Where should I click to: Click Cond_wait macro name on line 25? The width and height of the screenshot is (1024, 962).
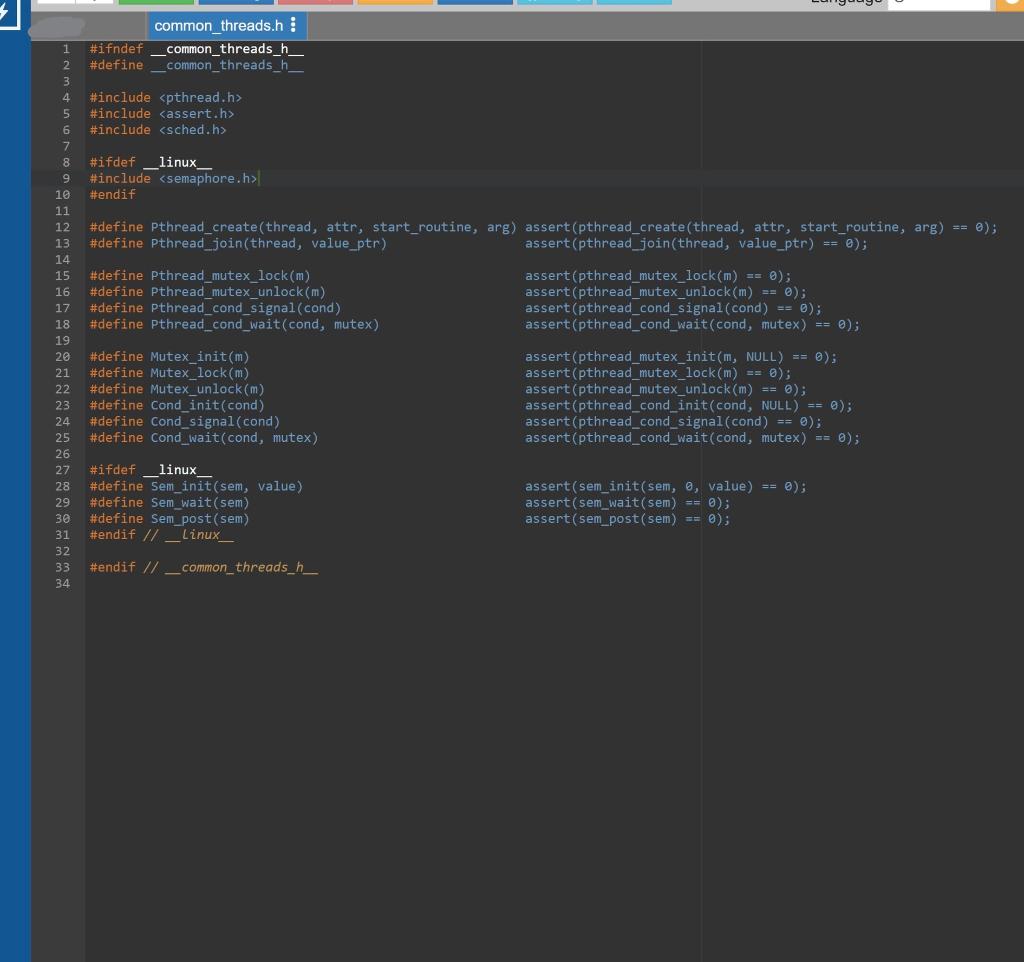click(x=184, y=438)
